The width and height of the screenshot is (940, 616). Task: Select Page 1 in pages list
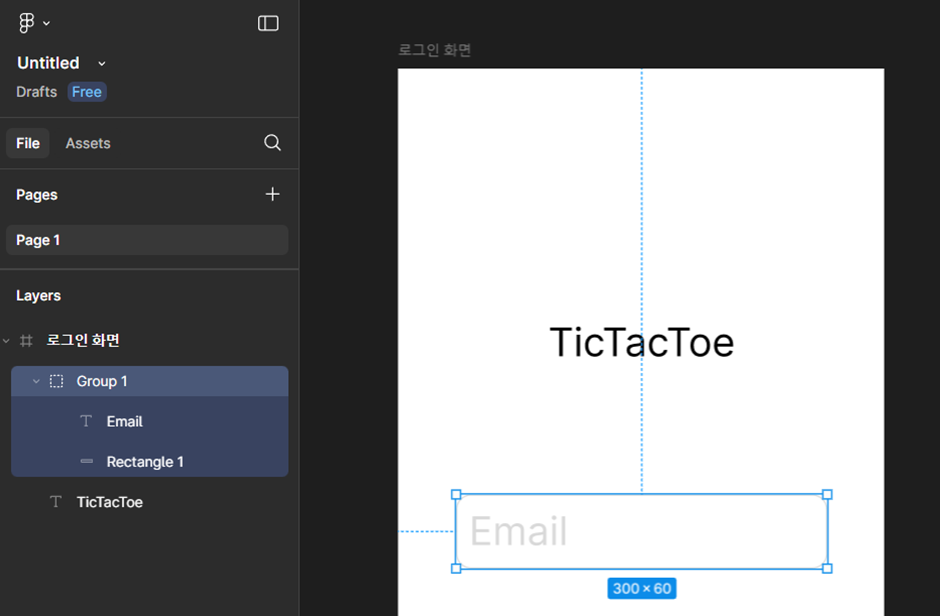coord(147,240)
